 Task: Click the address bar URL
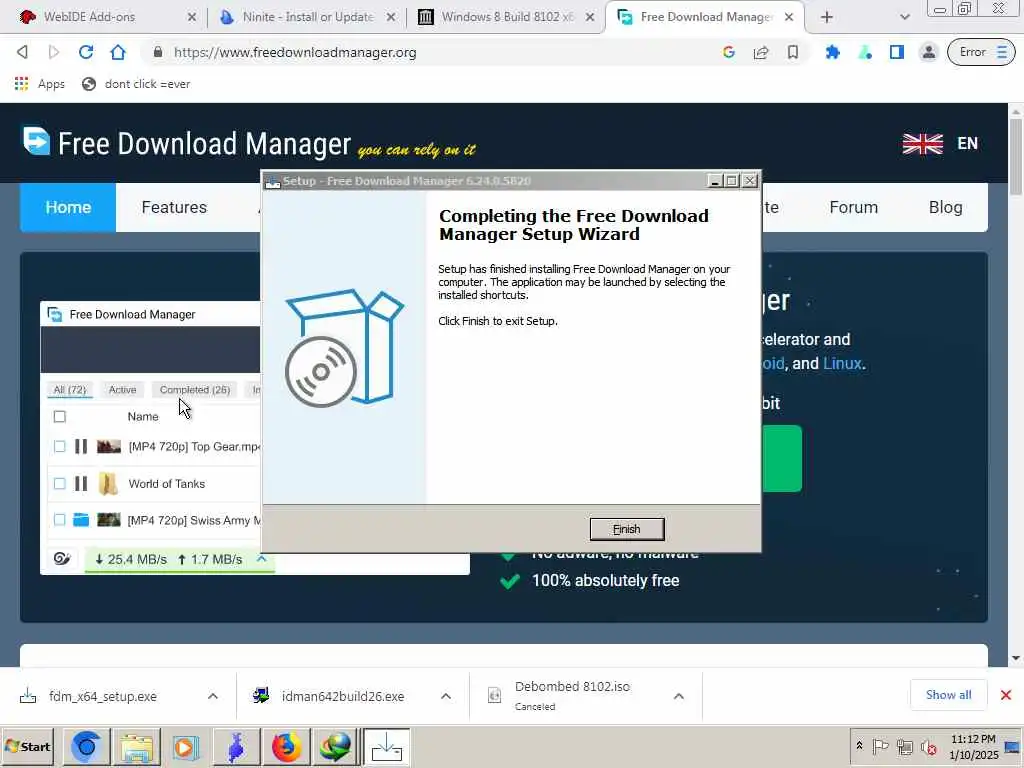pyautogui.click(x=295, y=52)
